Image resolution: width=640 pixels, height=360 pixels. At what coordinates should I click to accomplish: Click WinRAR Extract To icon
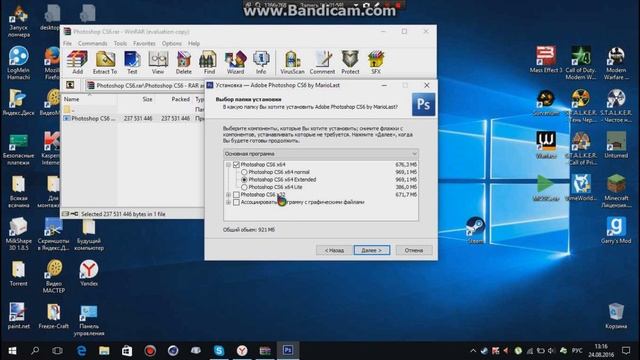point(105,62)
